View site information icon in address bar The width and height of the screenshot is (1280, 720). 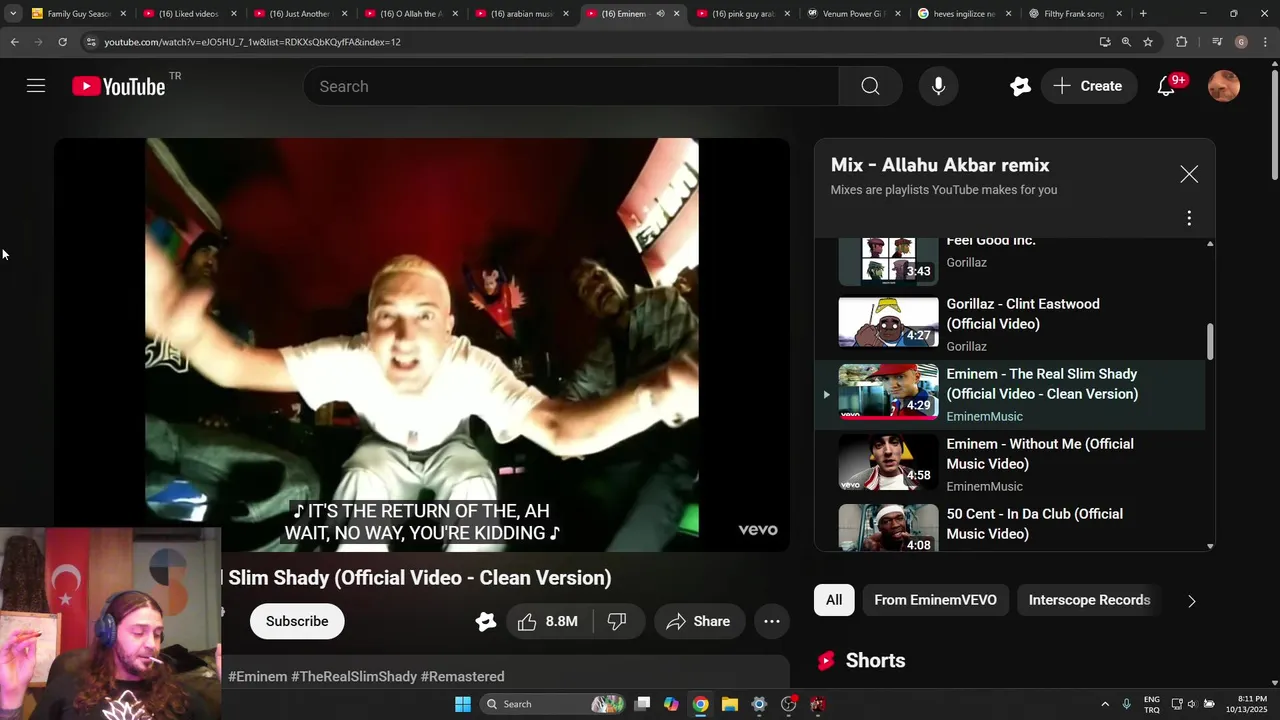(x=91, y=42)
